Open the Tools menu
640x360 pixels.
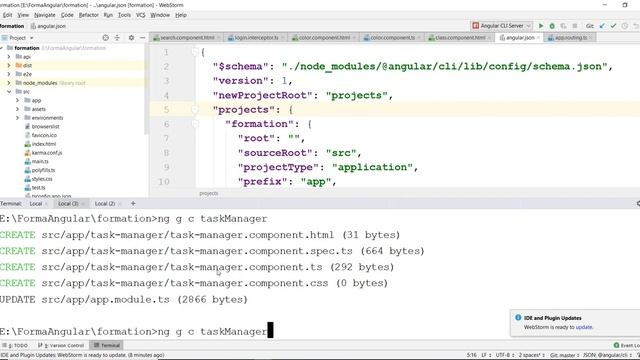click(124, 15)
